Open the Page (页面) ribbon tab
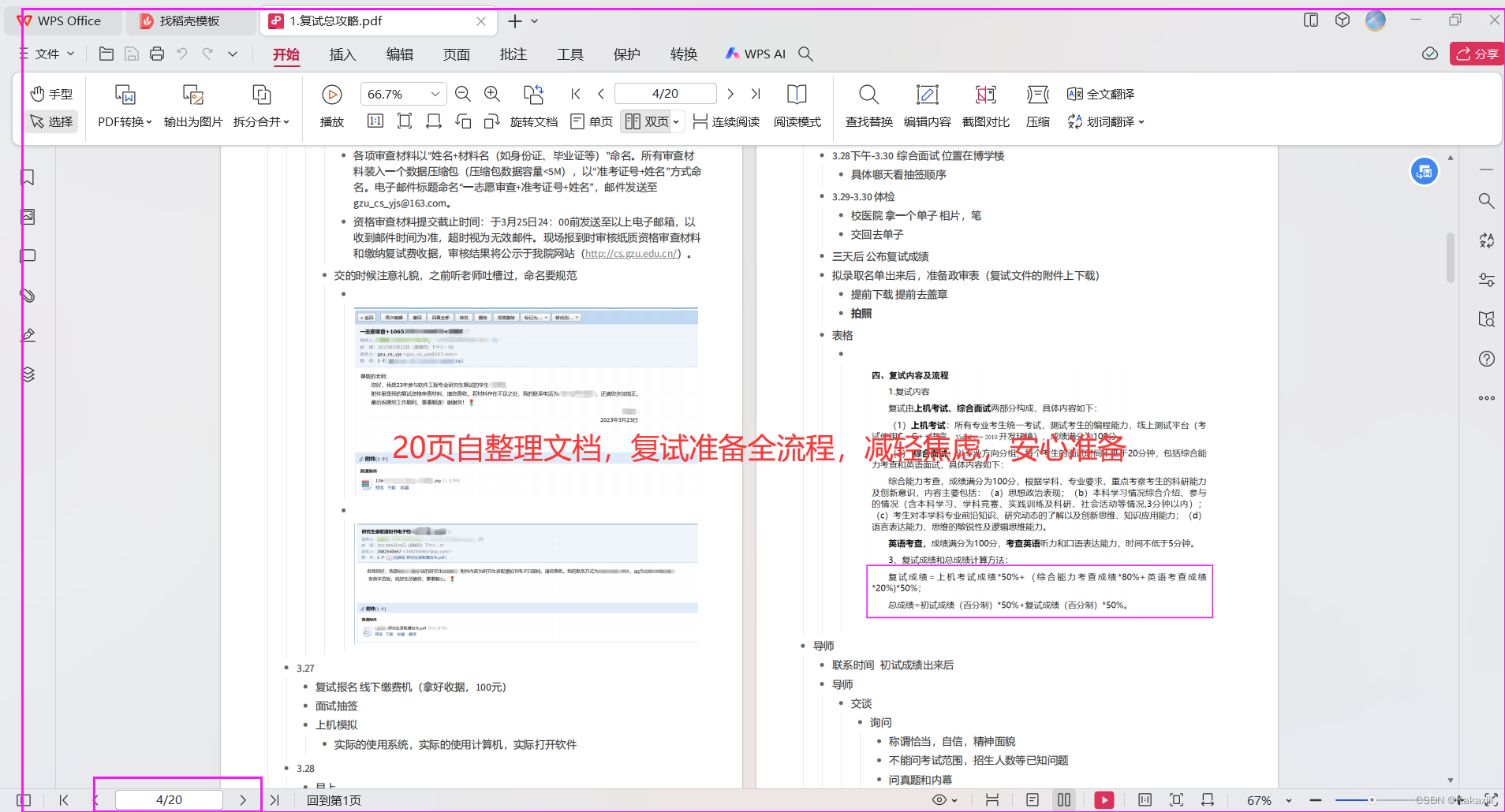1505x812 pixels. 456,54
